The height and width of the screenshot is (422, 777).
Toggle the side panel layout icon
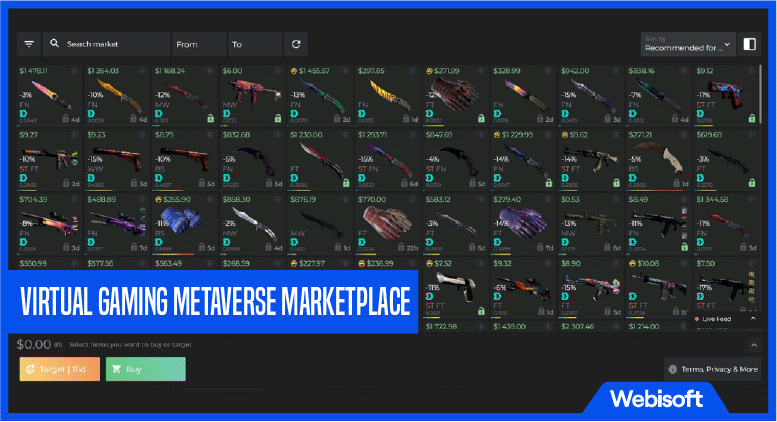pyautogui.click(x=750, y=44)
